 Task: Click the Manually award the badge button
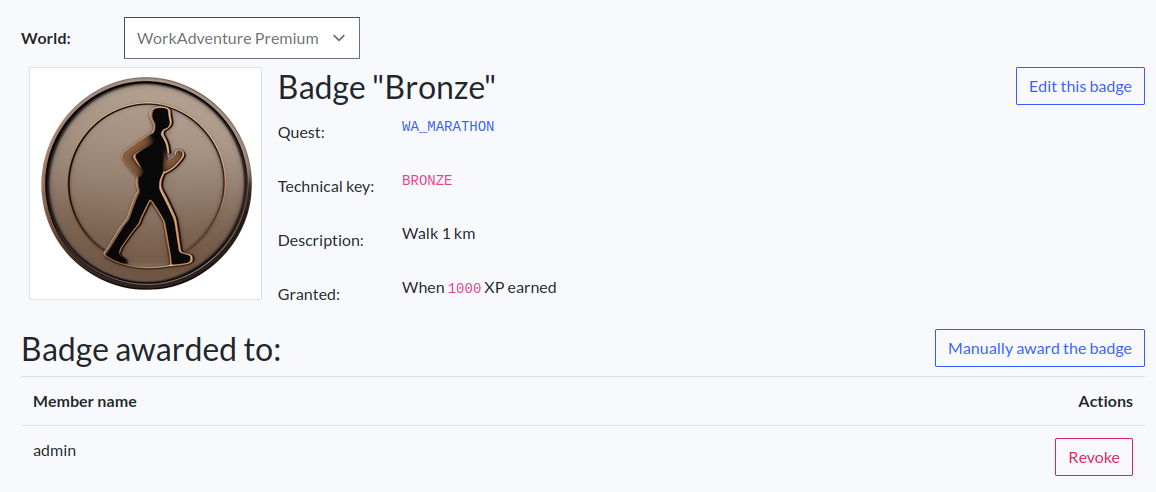click(1039, 348)
